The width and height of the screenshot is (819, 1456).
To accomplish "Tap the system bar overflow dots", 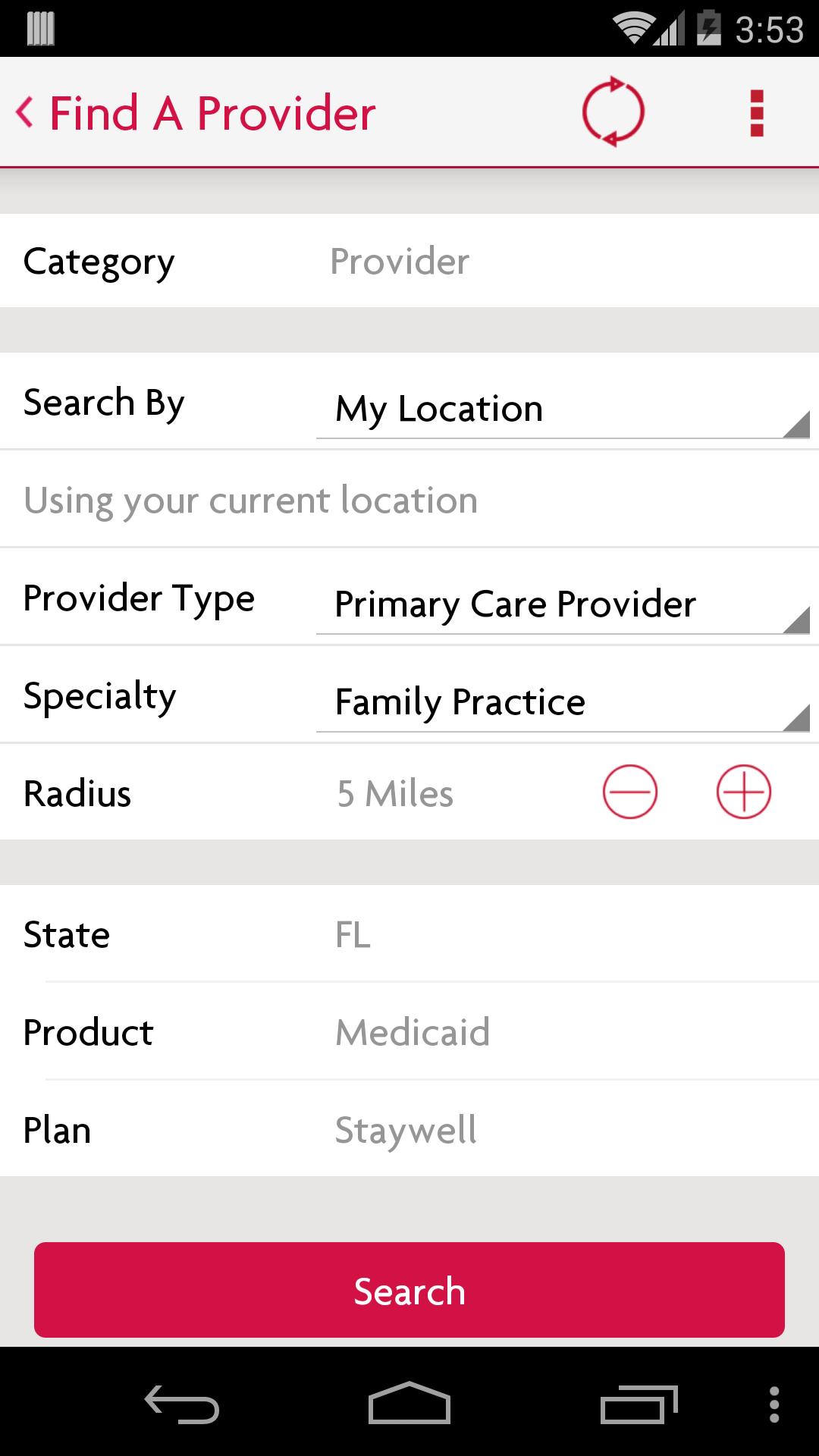I will click(774, 1404).
